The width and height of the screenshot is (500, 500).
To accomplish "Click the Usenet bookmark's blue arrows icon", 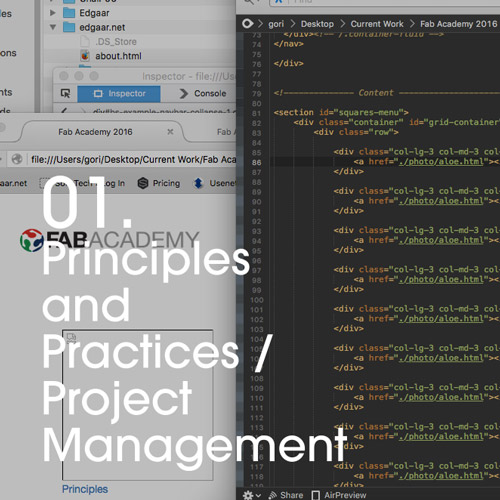I will 198,183.
